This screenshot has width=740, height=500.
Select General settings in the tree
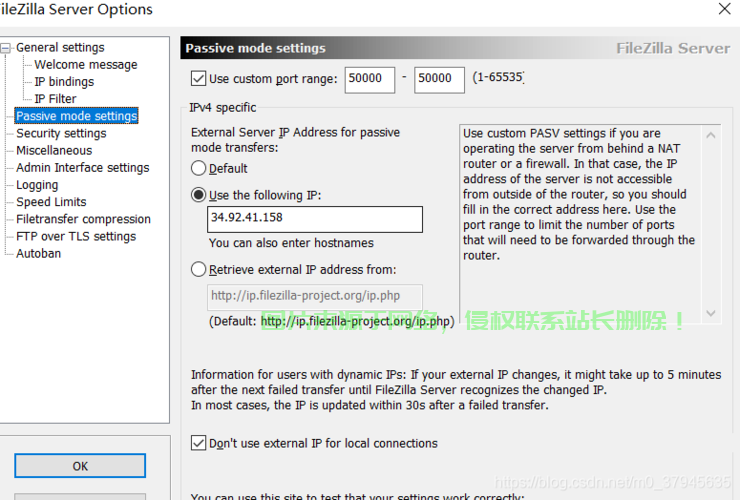point(60,48)
